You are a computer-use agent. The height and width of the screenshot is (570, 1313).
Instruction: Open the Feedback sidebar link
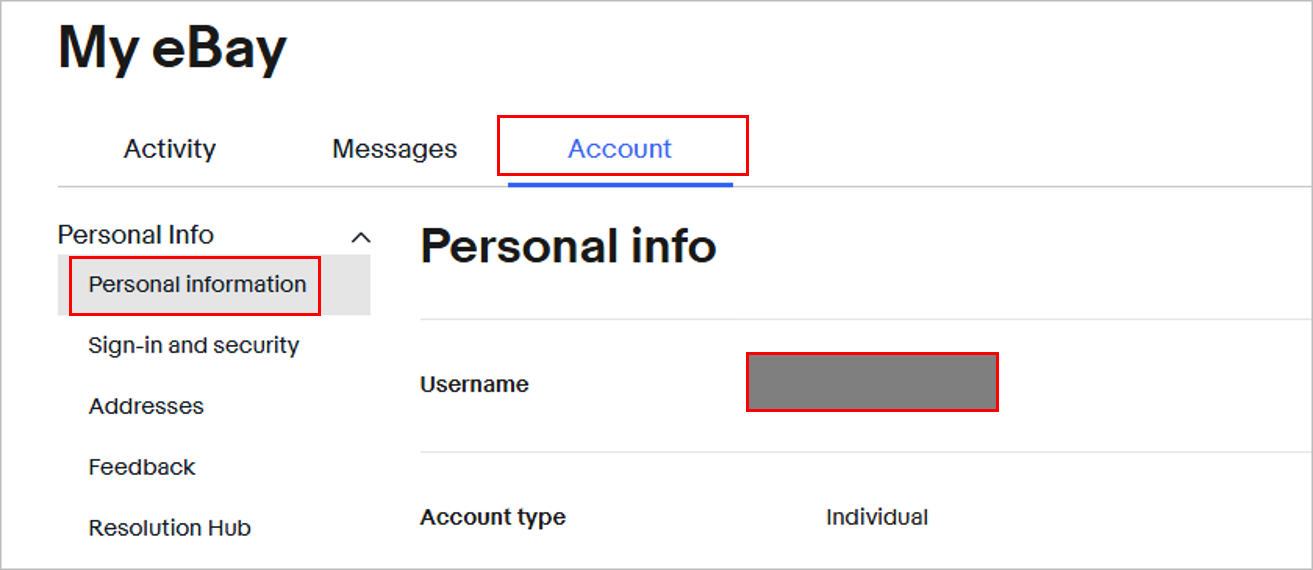point(142,467)
